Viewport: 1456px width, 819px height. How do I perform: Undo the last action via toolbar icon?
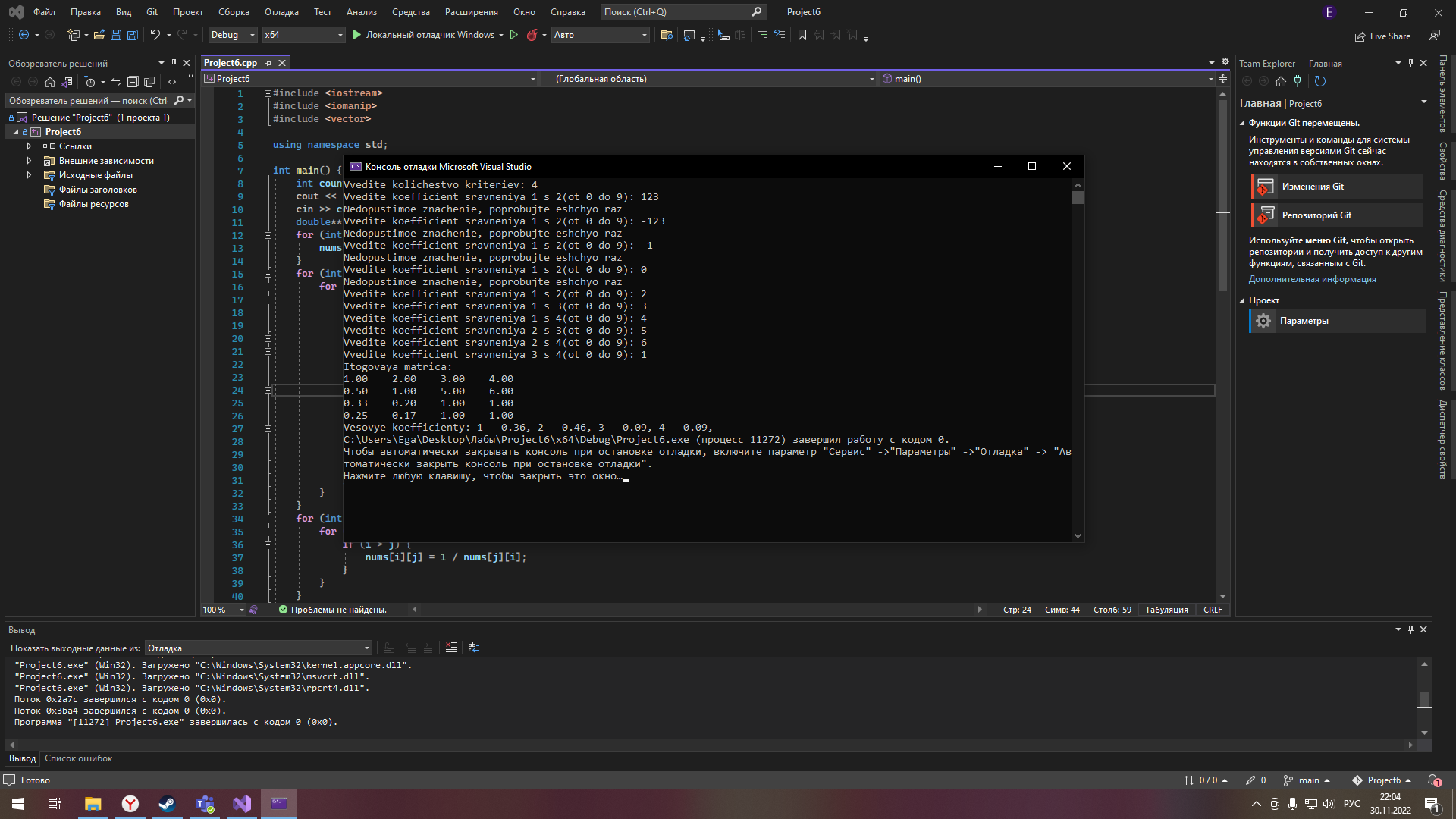point(155,35)
